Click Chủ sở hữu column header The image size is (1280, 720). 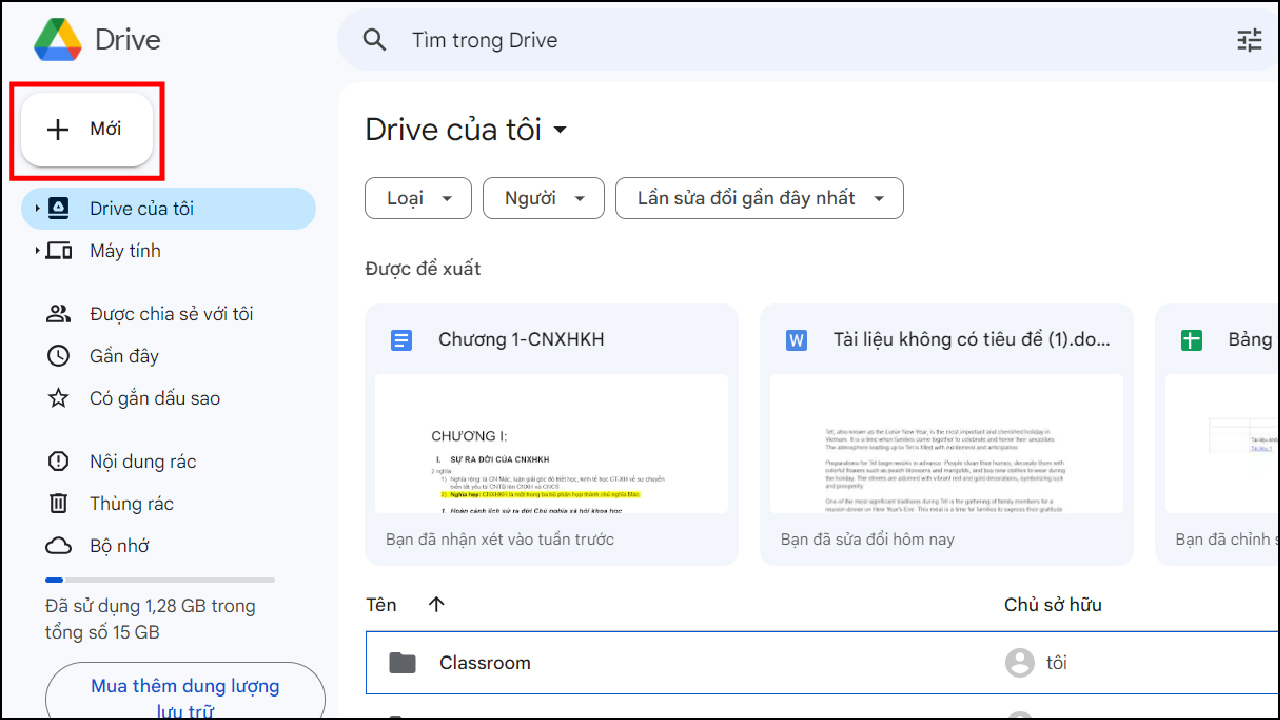[x=1052, y=604]
